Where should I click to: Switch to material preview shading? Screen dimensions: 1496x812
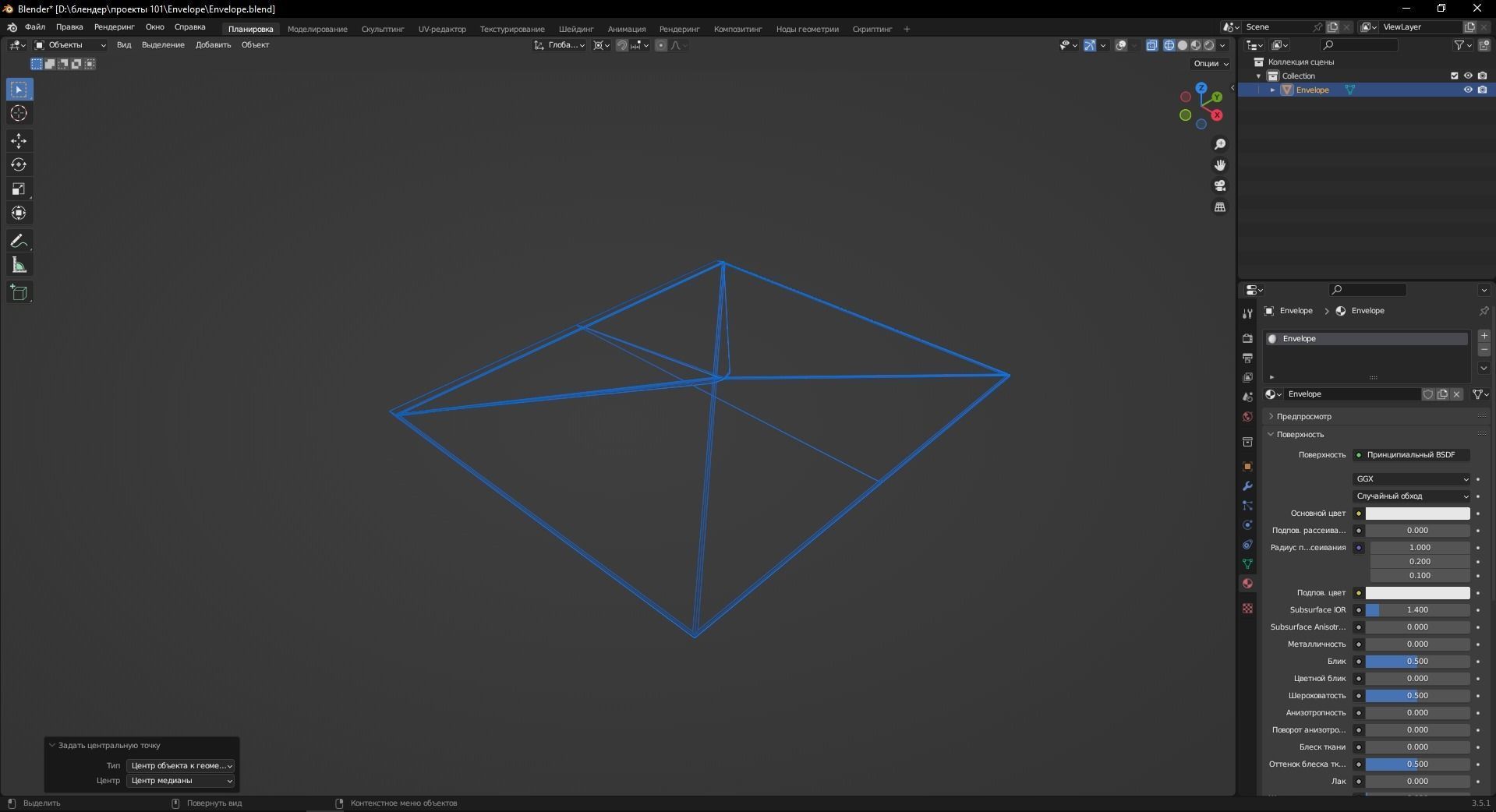point(1196,45)
